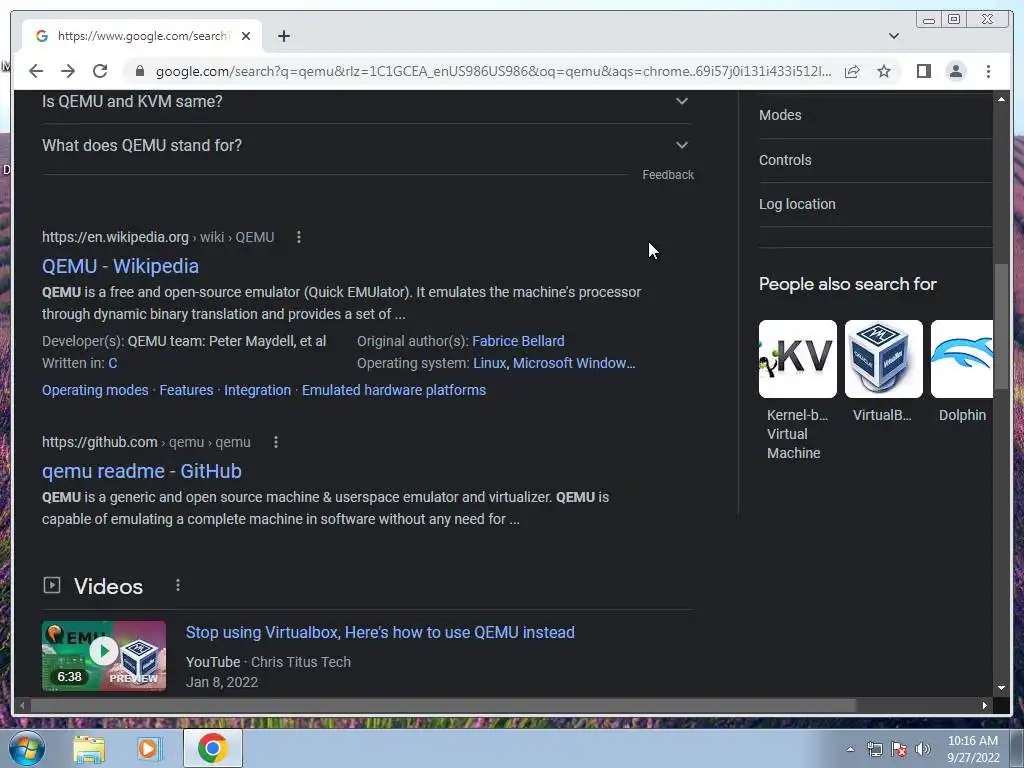
Task: Bookmark this tab with the star icon
Action: coord(884,71)
